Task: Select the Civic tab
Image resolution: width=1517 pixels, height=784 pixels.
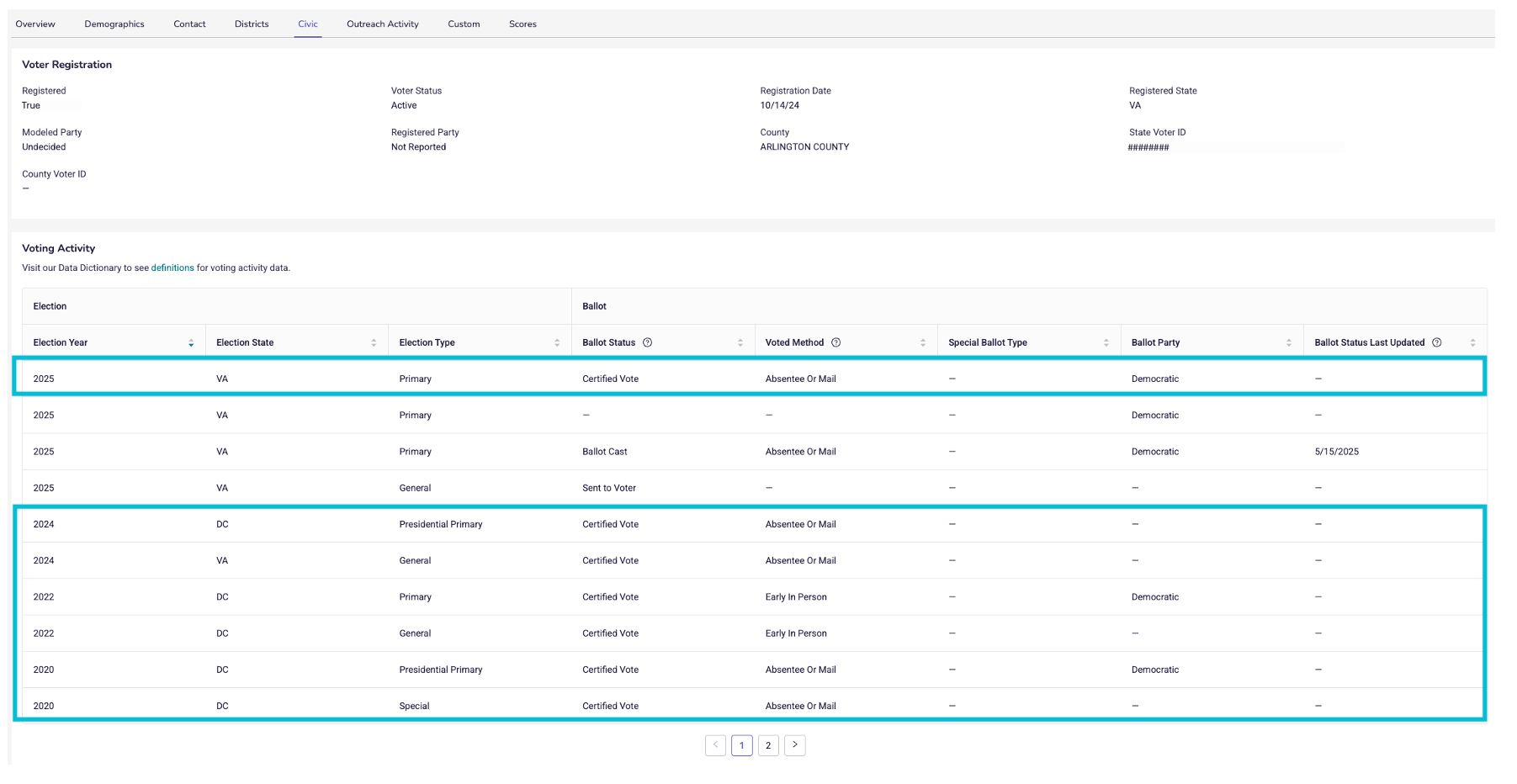Action: 308,24
